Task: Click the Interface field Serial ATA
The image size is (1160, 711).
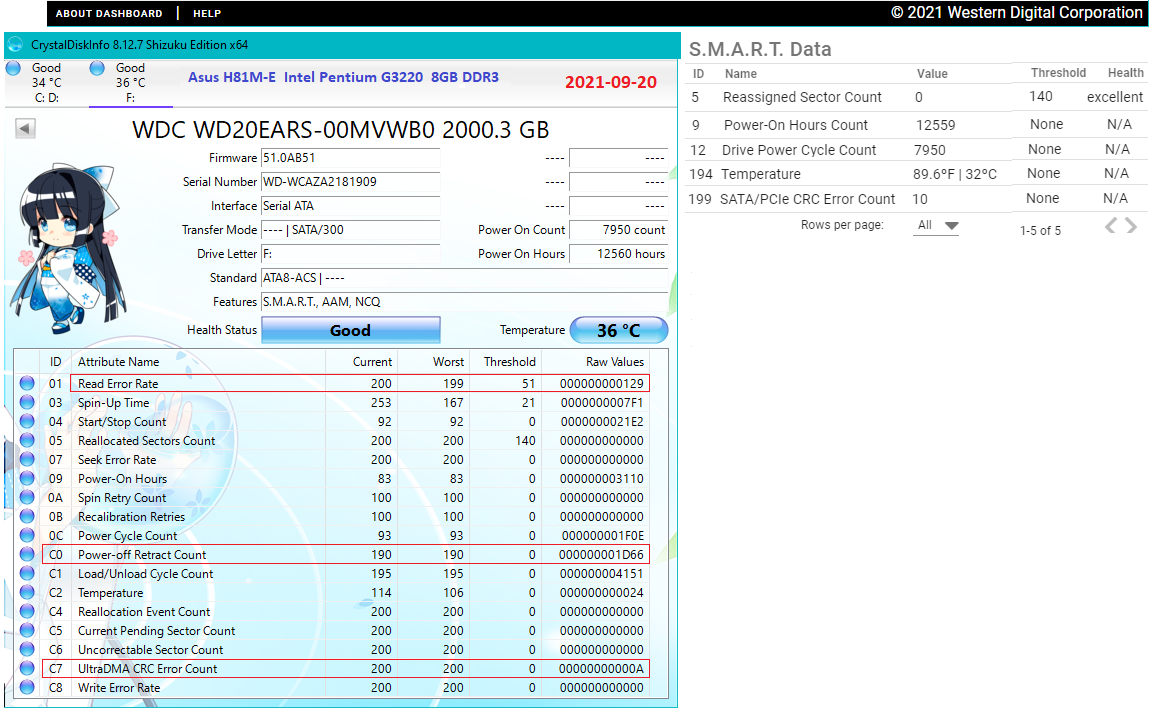Action: click(351, 206)
